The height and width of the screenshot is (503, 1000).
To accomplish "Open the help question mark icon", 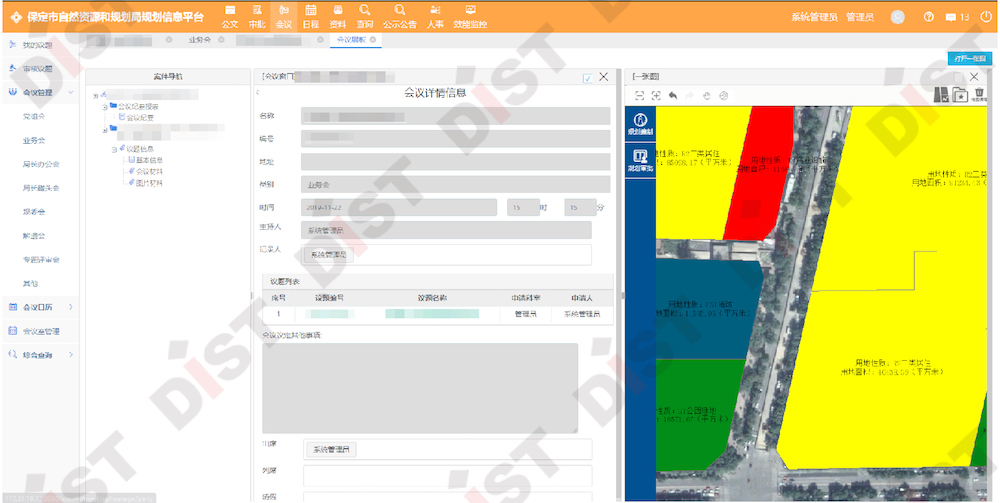I will [x=928, y=17].
